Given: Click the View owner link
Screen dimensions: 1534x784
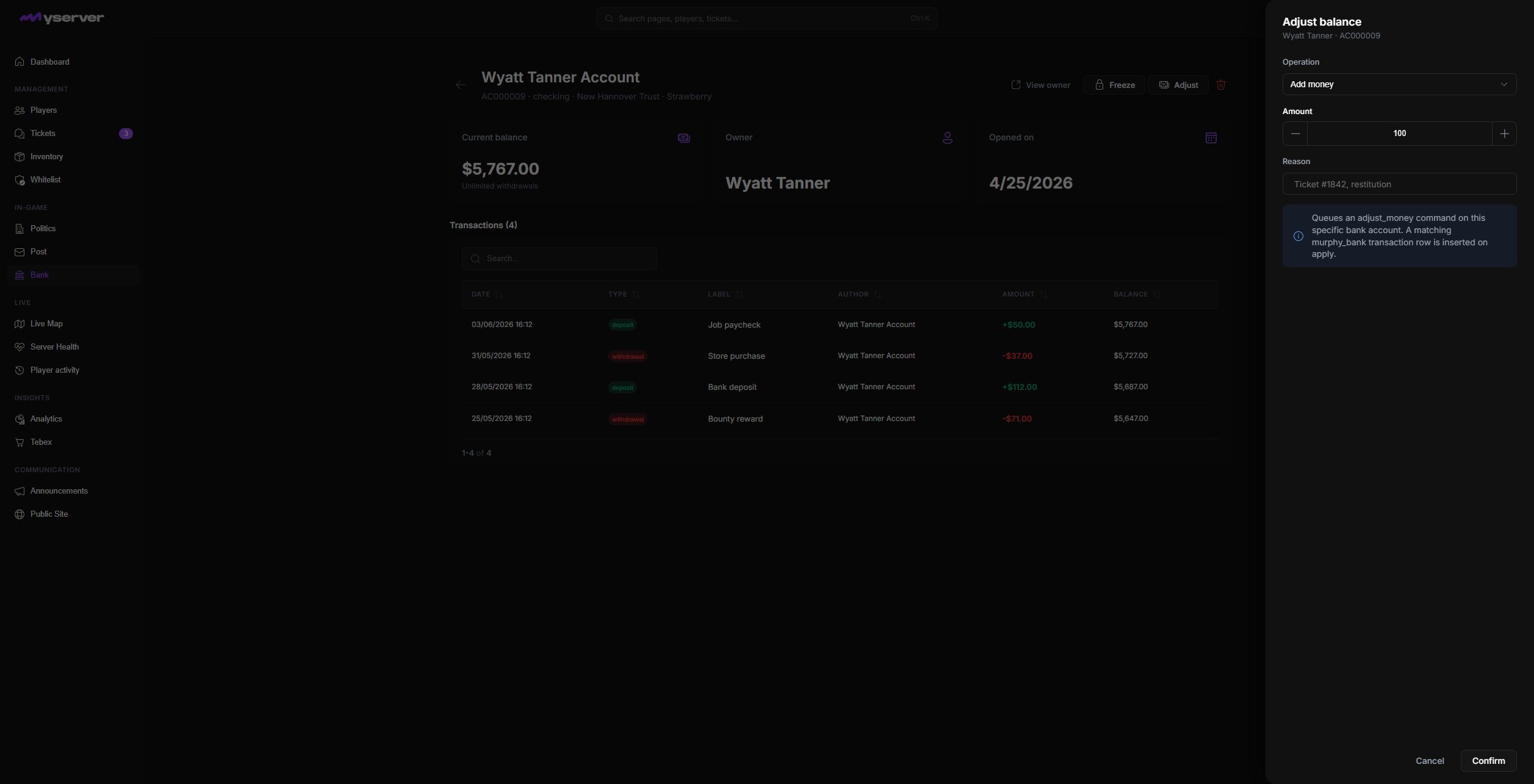Looking at the screenshot, I should click(1041, 85).
